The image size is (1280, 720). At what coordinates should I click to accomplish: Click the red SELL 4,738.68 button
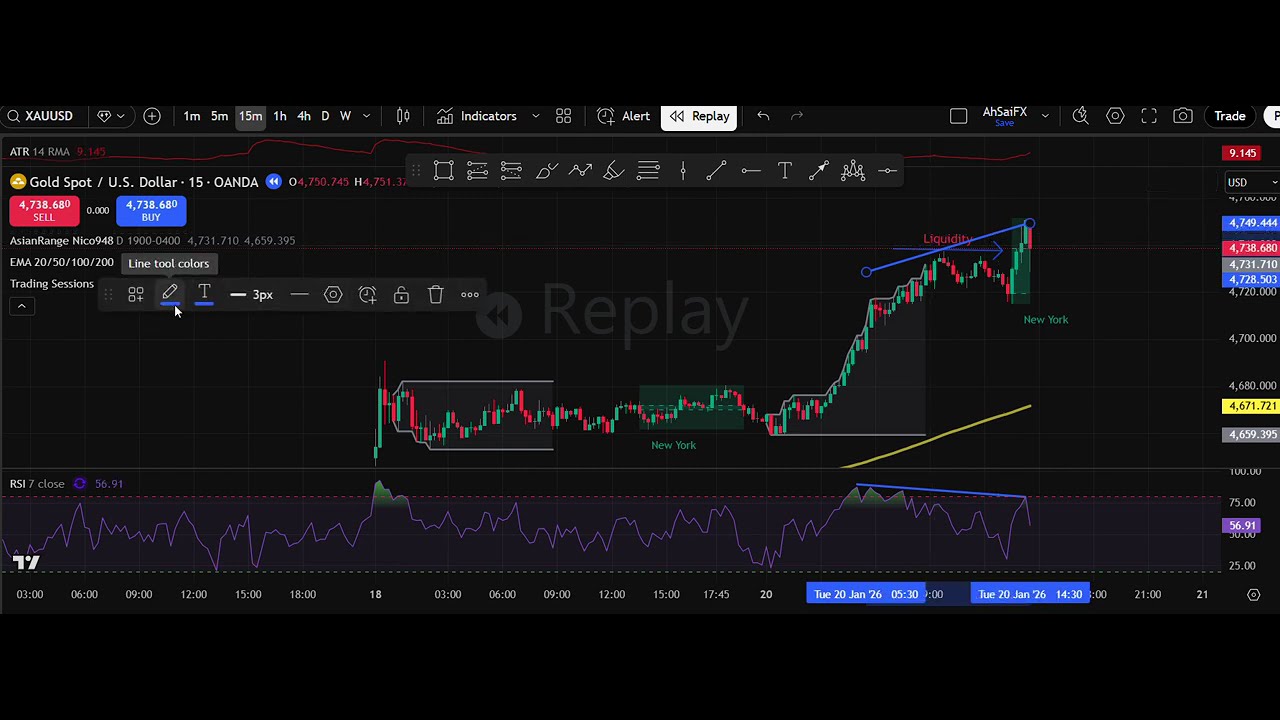(x=44, y=210)
